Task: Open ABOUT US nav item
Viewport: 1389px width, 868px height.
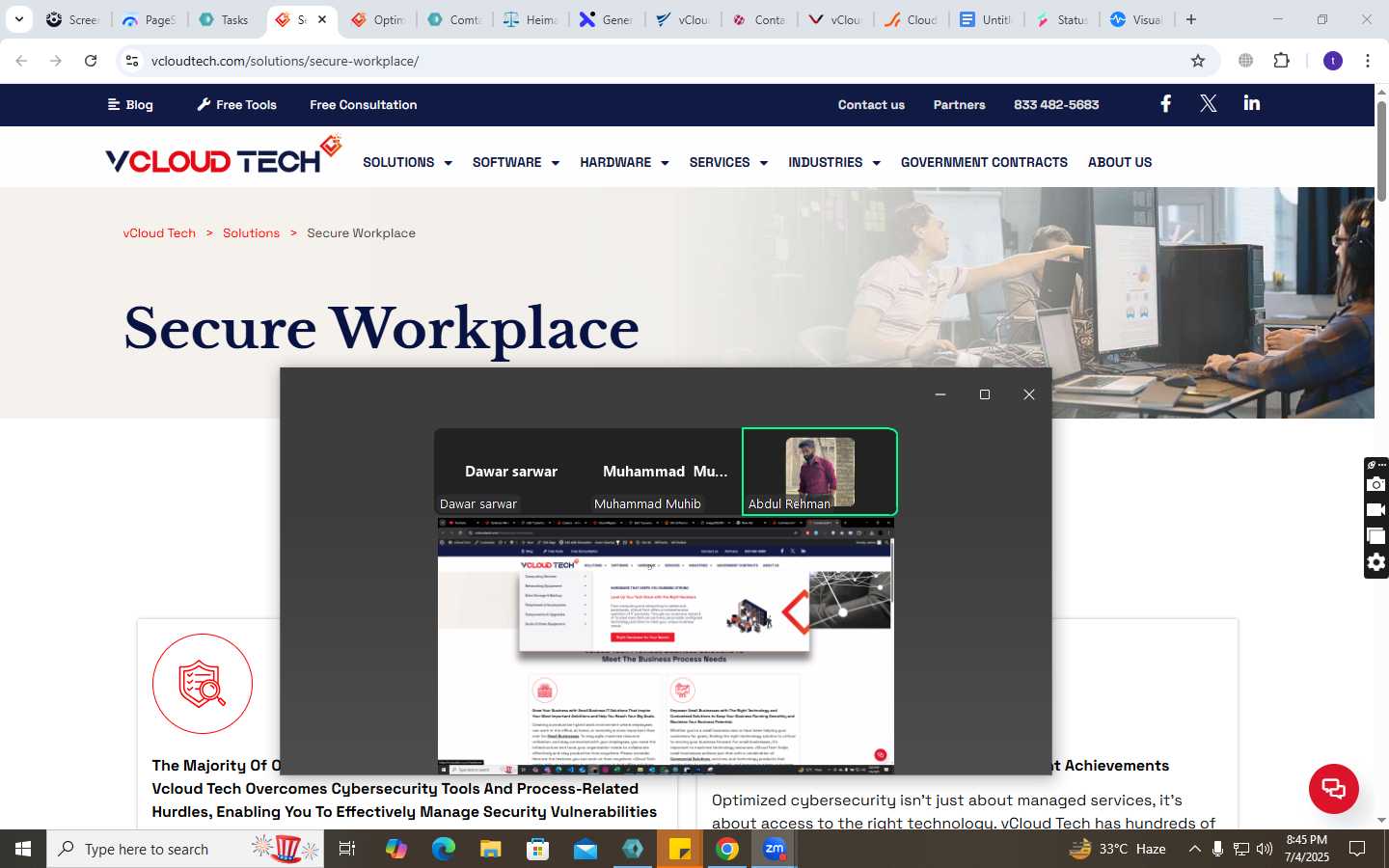Action: pos(1120,162)
